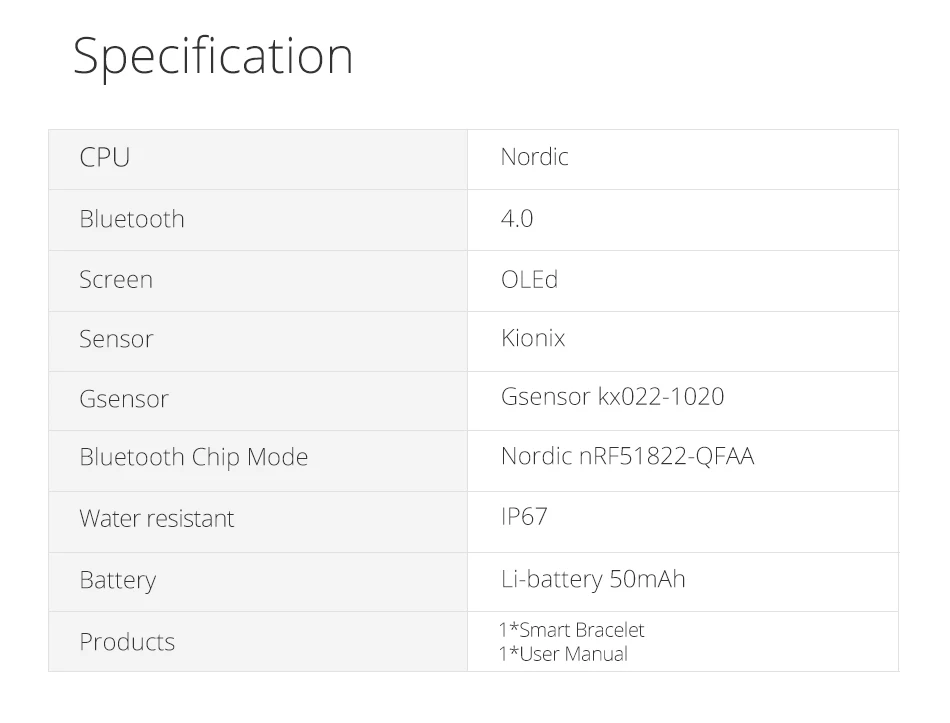
Task: Click the Gsensor kx022-1020 value
Action: (612, 397)
